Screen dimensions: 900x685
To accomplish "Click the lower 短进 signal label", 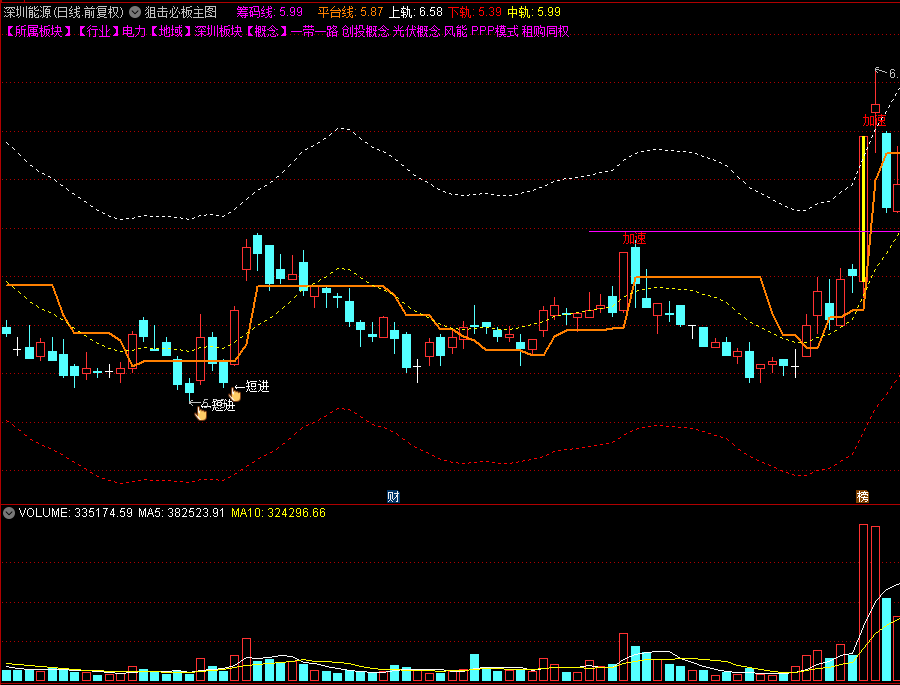I will 223,405.
